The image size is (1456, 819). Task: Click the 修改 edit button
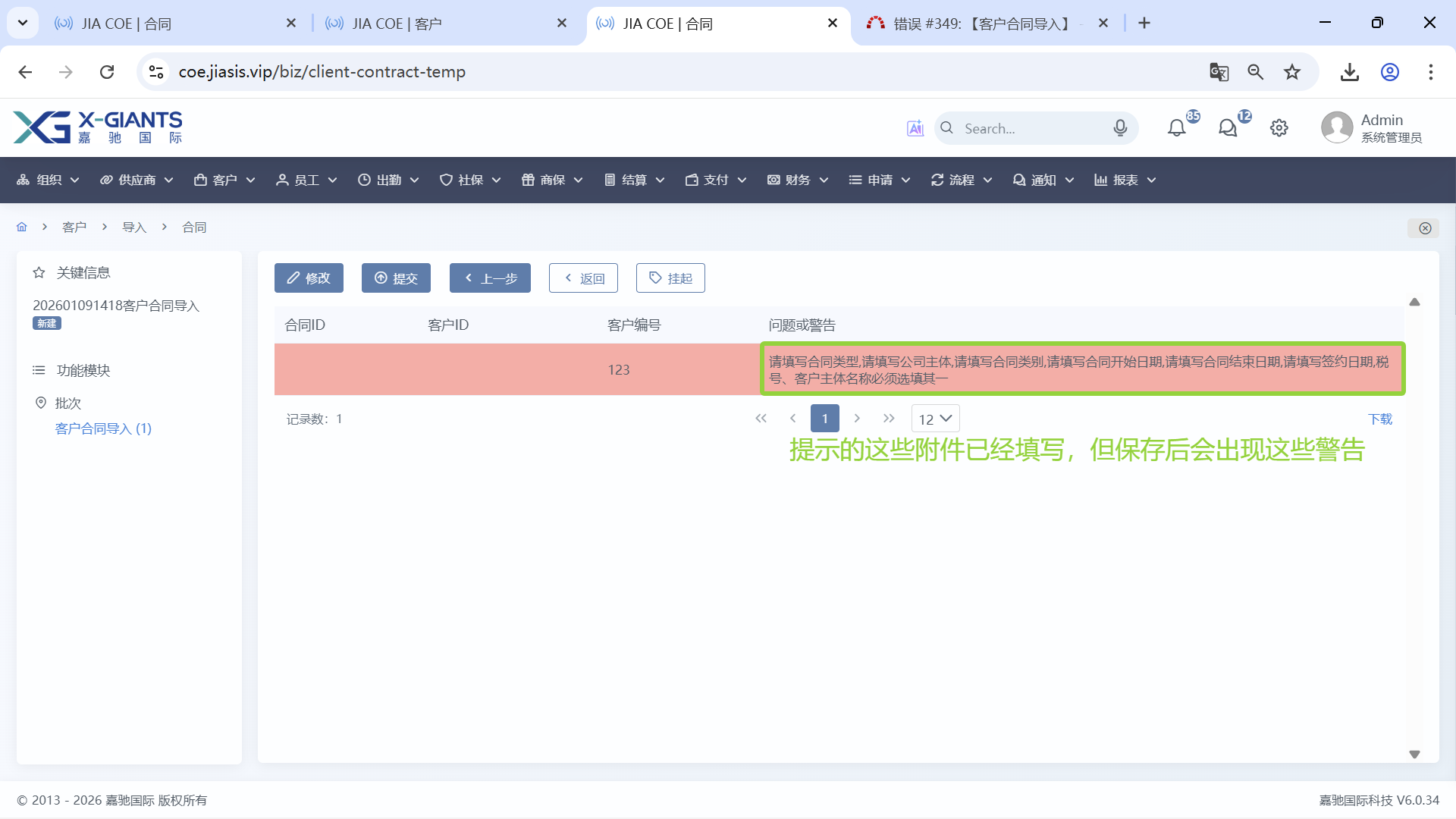309,278
